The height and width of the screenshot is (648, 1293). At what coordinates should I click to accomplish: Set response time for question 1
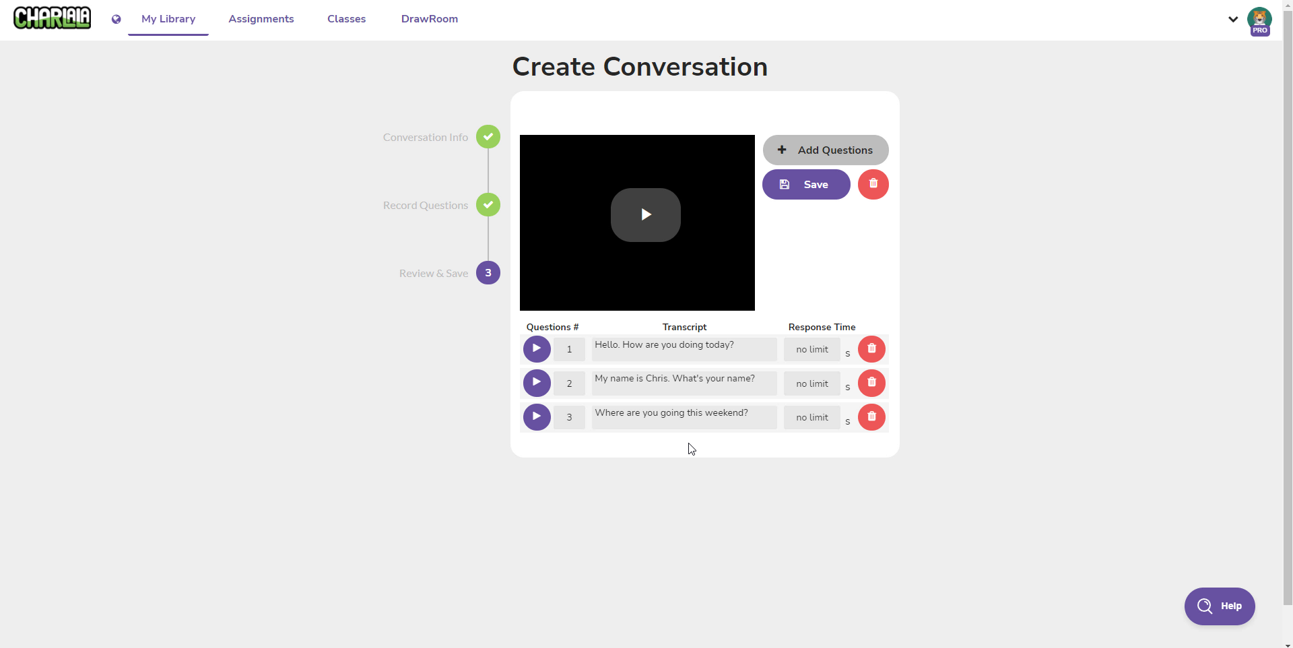(812, 350)
